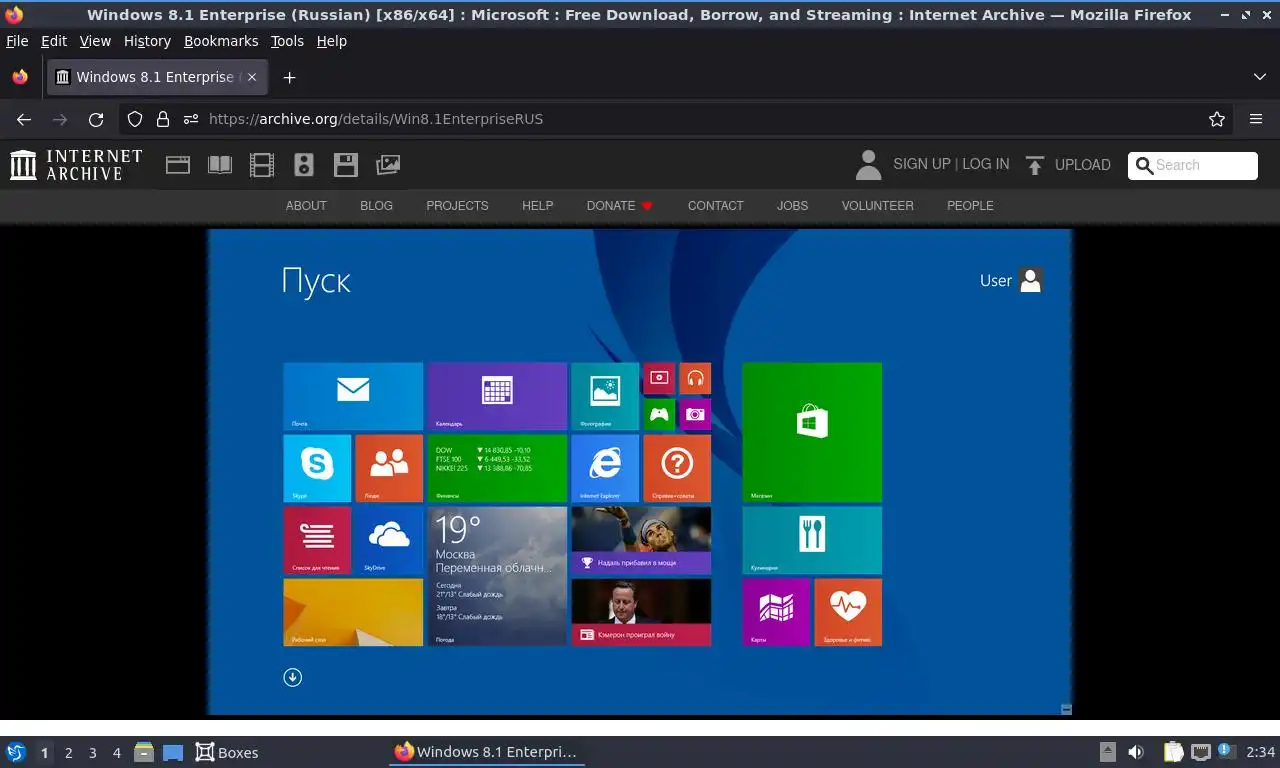Click the People tile

[x=389, y=468]
